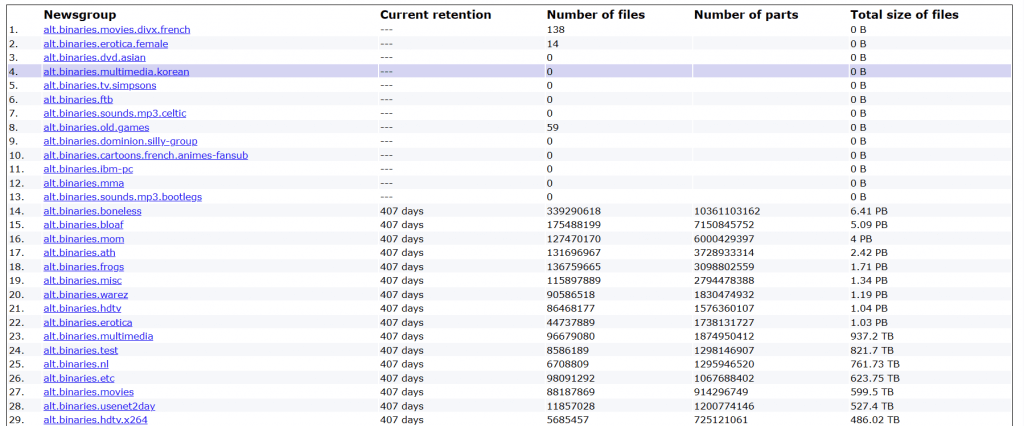Screen dimensions: 1024x426
Task: Click the Newsgroup column header
Action: click(x=80, y=14)
